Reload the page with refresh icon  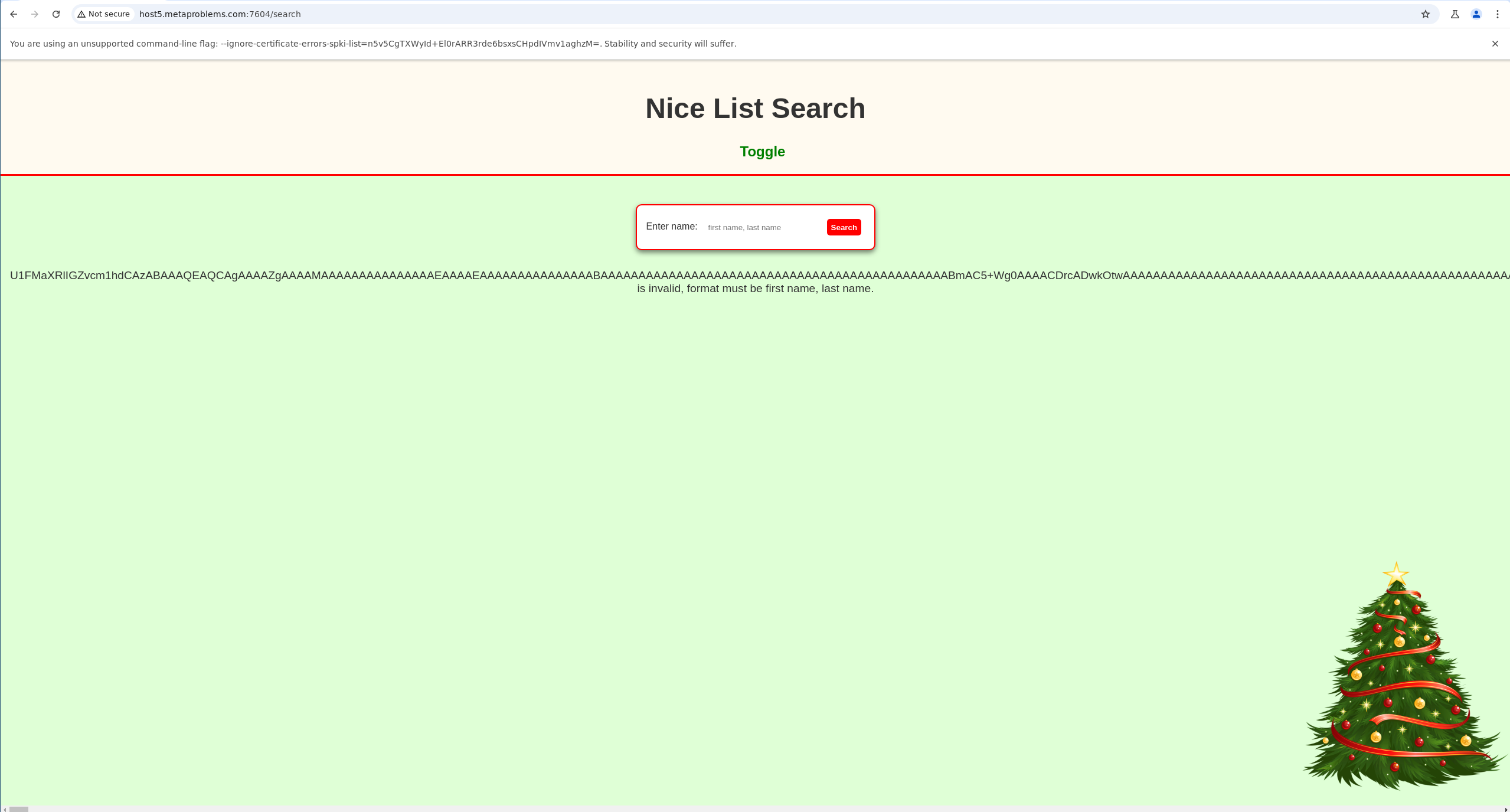coord(56,14)
